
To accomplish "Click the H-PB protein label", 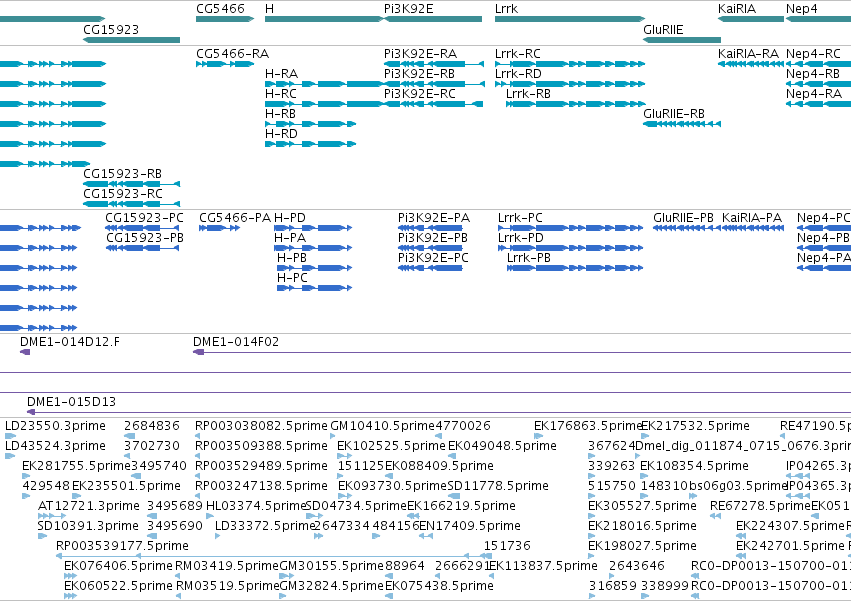I will click(x=291, y=257).
